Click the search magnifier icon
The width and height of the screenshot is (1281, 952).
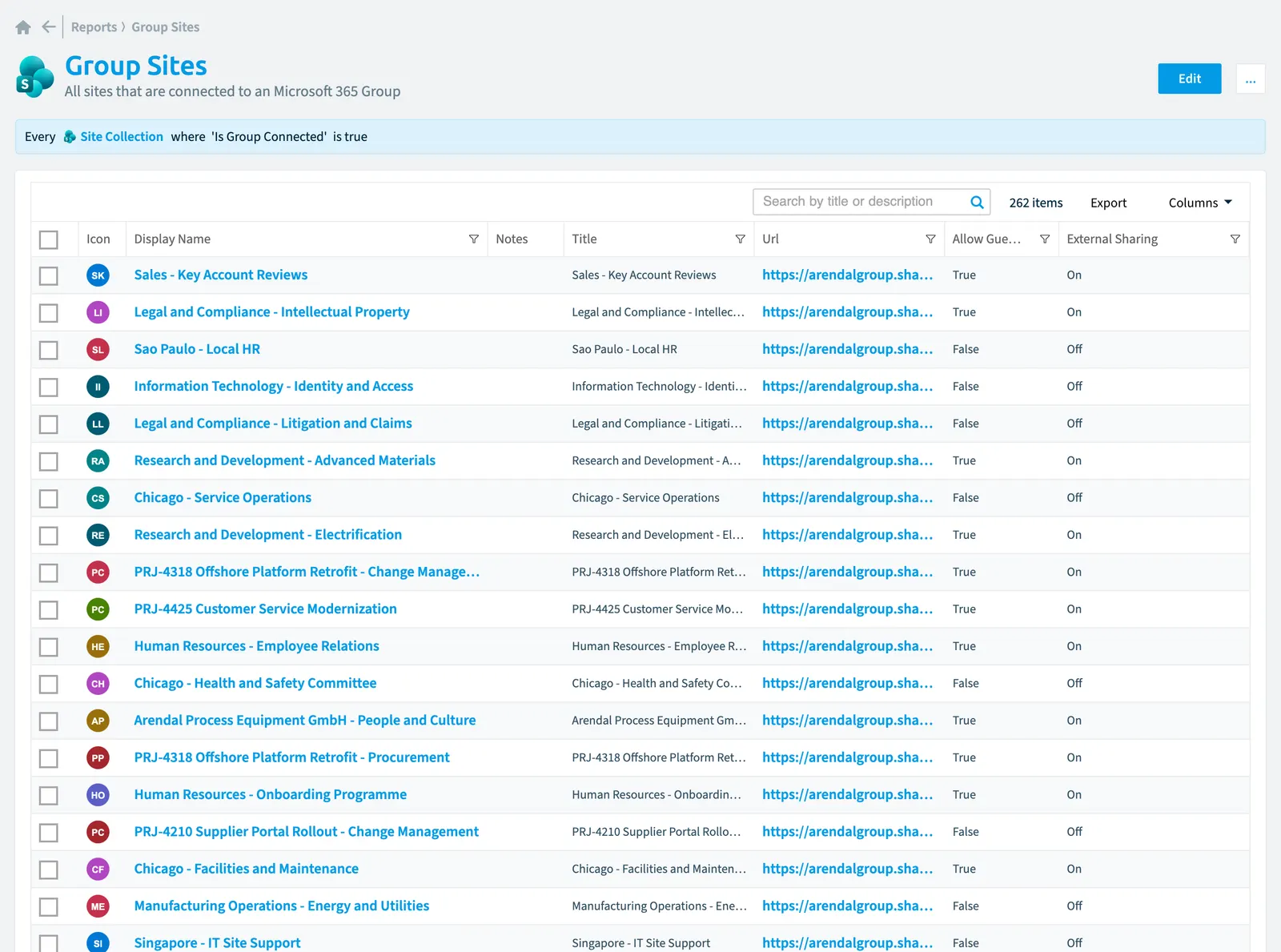[x=977, y=203]
